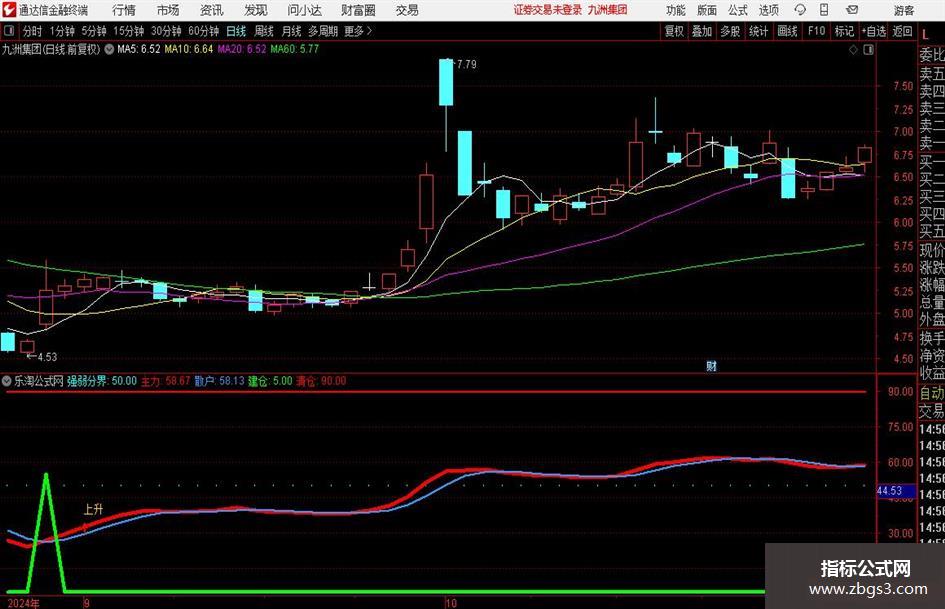Open the 资讯 menu
Image resolution: width=945 pixels, height=609 pixels.
point(212,10)
